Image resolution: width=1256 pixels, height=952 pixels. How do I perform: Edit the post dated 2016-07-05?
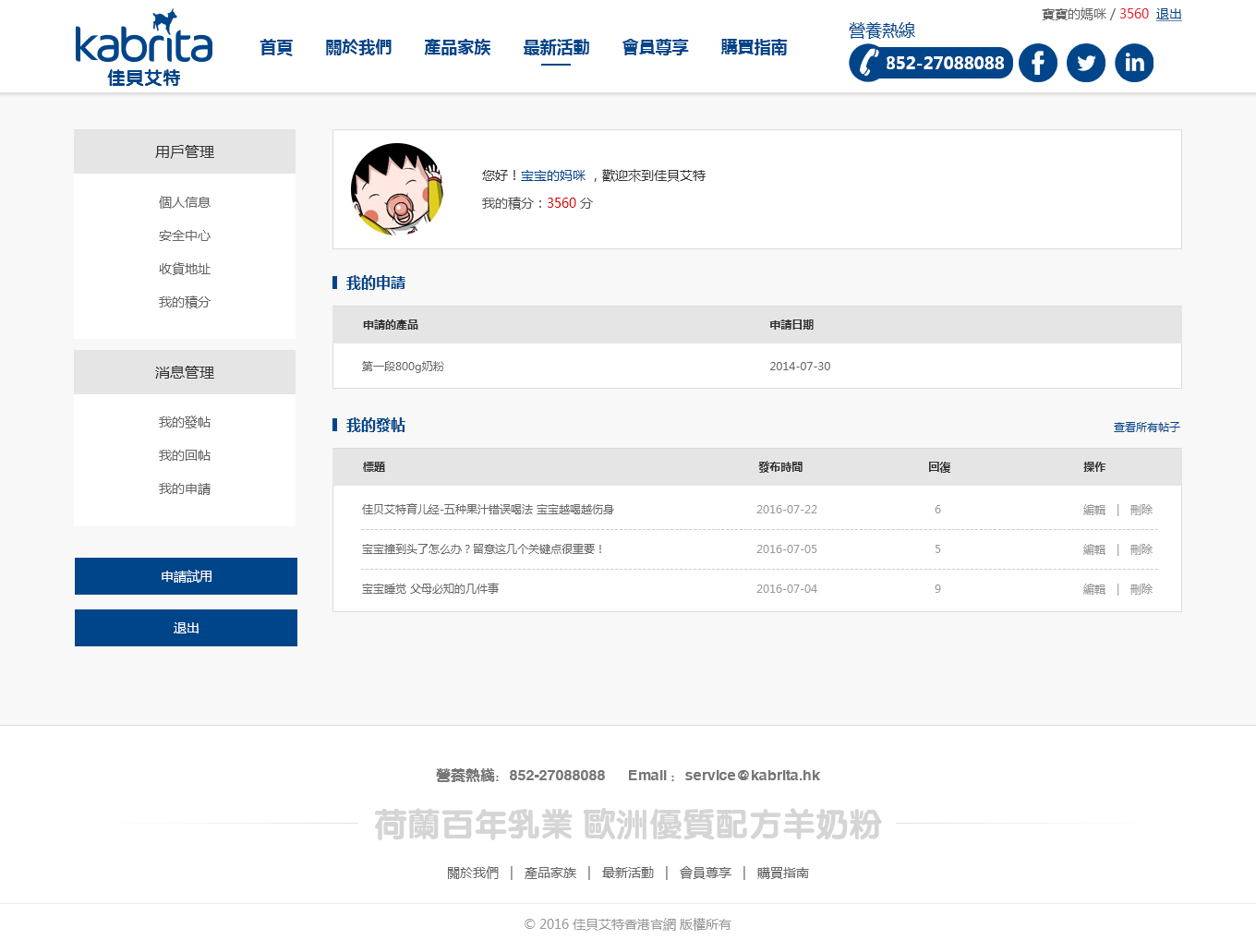[x=1094, y=549]
